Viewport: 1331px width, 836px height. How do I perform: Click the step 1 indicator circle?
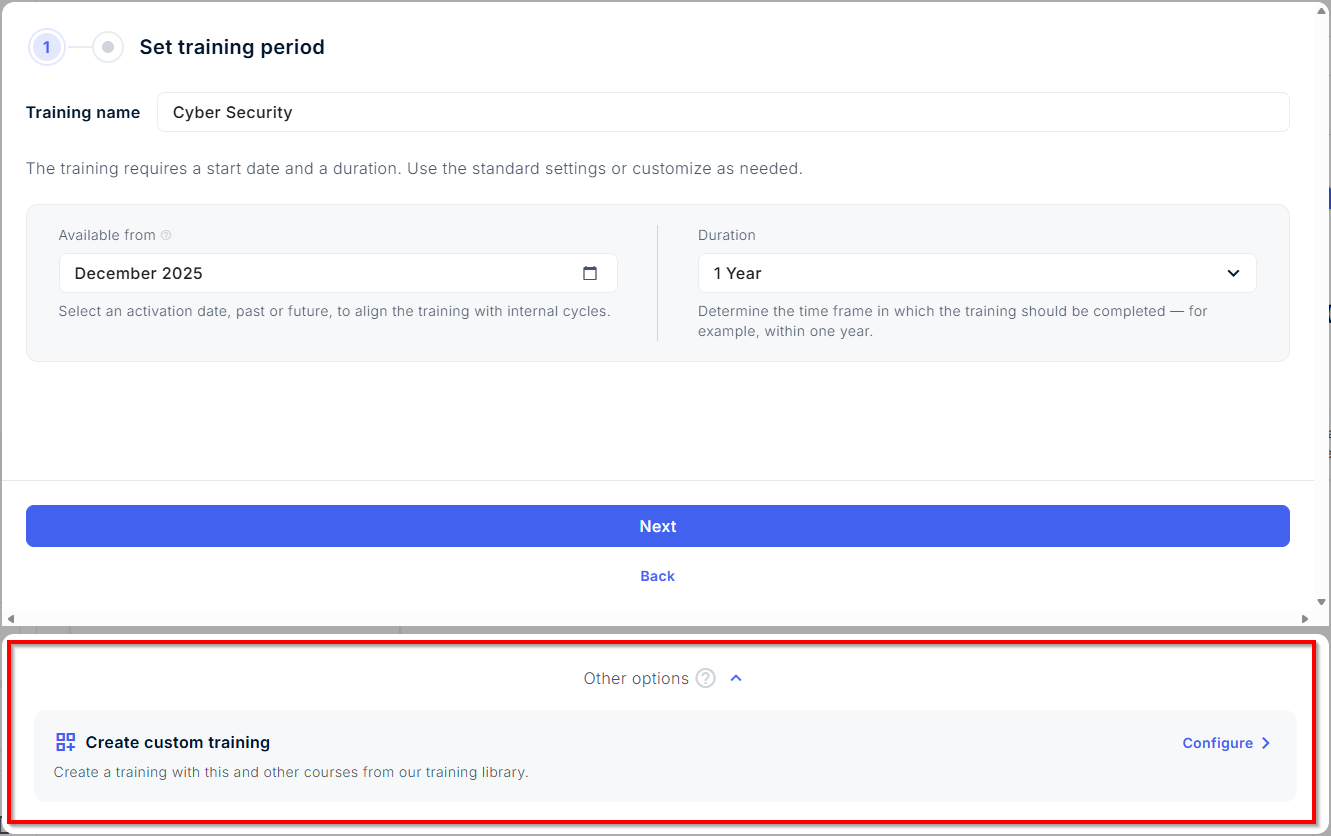click(x=46, y=47)
